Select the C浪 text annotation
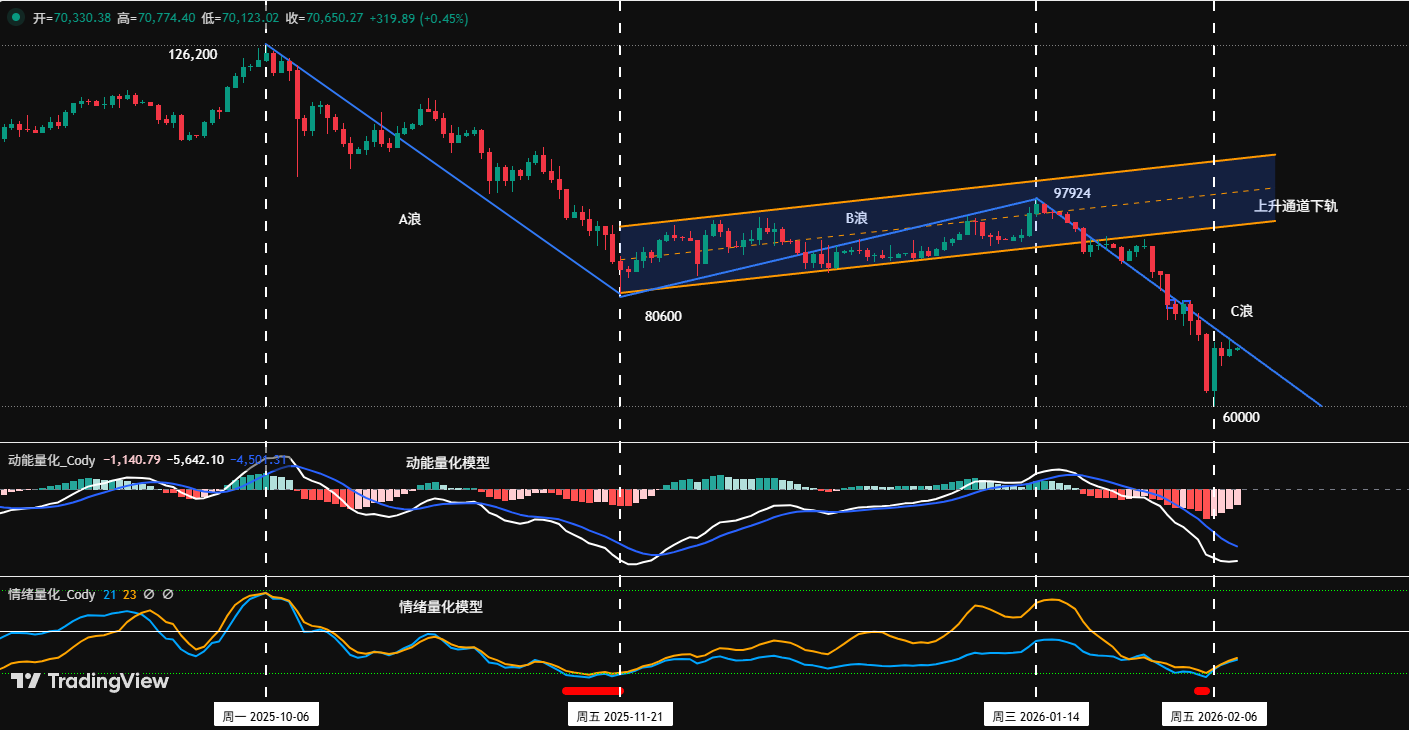The image size is (1409, 730). (x=1241, y=311)
